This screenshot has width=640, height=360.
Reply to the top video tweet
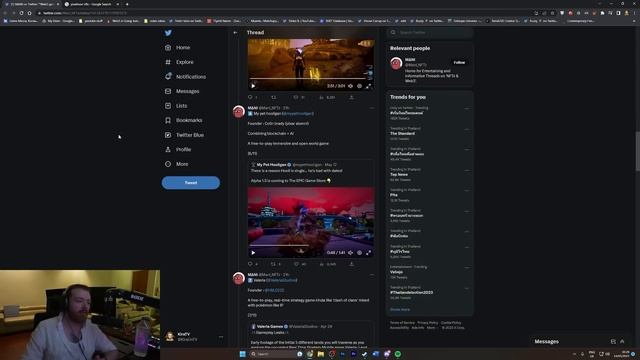(251, 97)
